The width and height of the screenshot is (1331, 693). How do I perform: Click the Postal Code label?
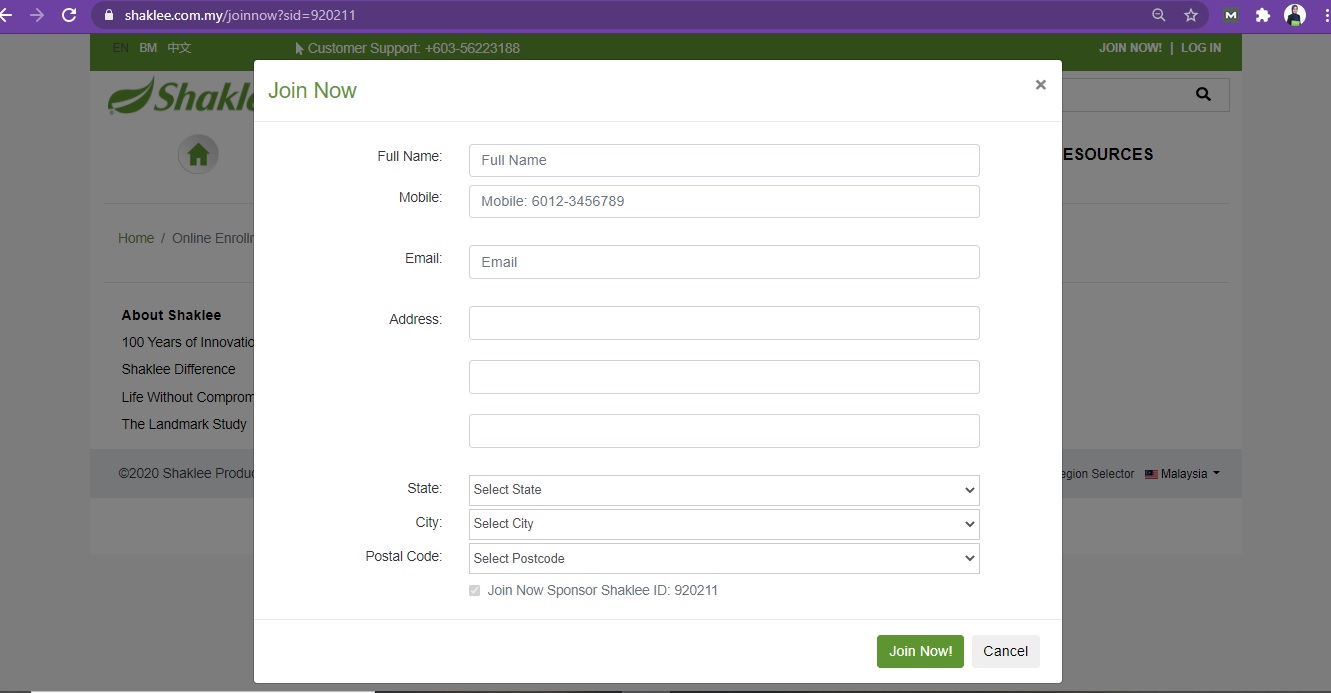(x=404, y=556)
